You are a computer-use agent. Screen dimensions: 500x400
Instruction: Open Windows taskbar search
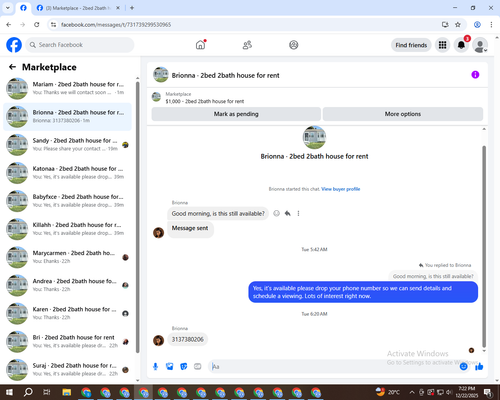28,392
